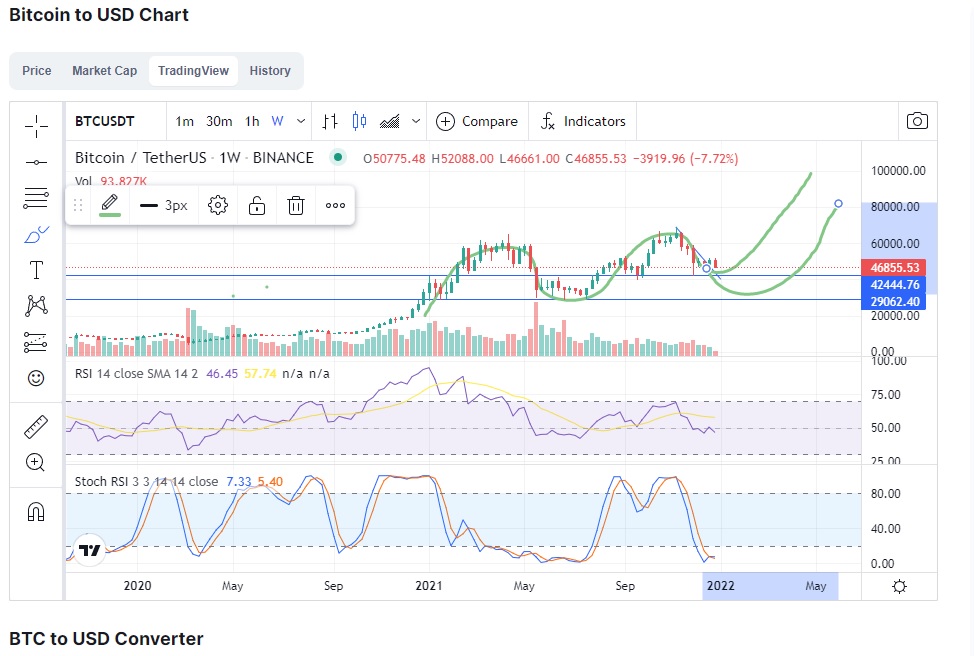Expand the chart style dropdown arrow
The height and width of the screenshot is (656, 974).
(416, 121)
